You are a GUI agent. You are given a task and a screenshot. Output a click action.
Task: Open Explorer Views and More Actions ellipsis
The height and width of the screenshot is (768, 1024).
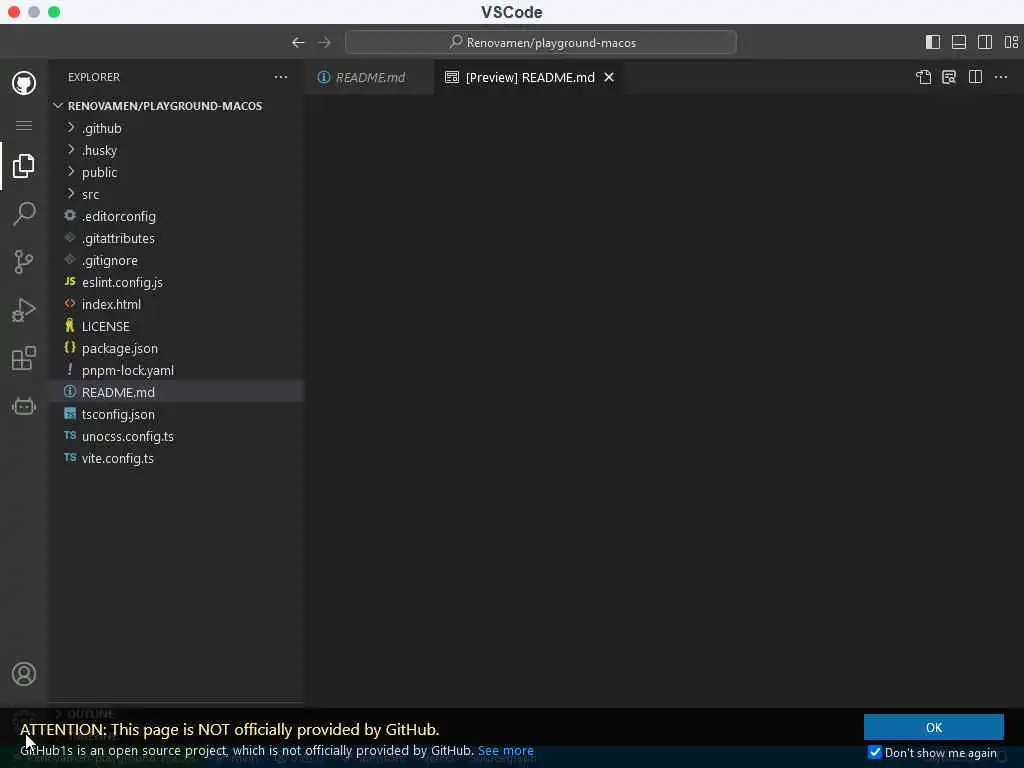281,77
